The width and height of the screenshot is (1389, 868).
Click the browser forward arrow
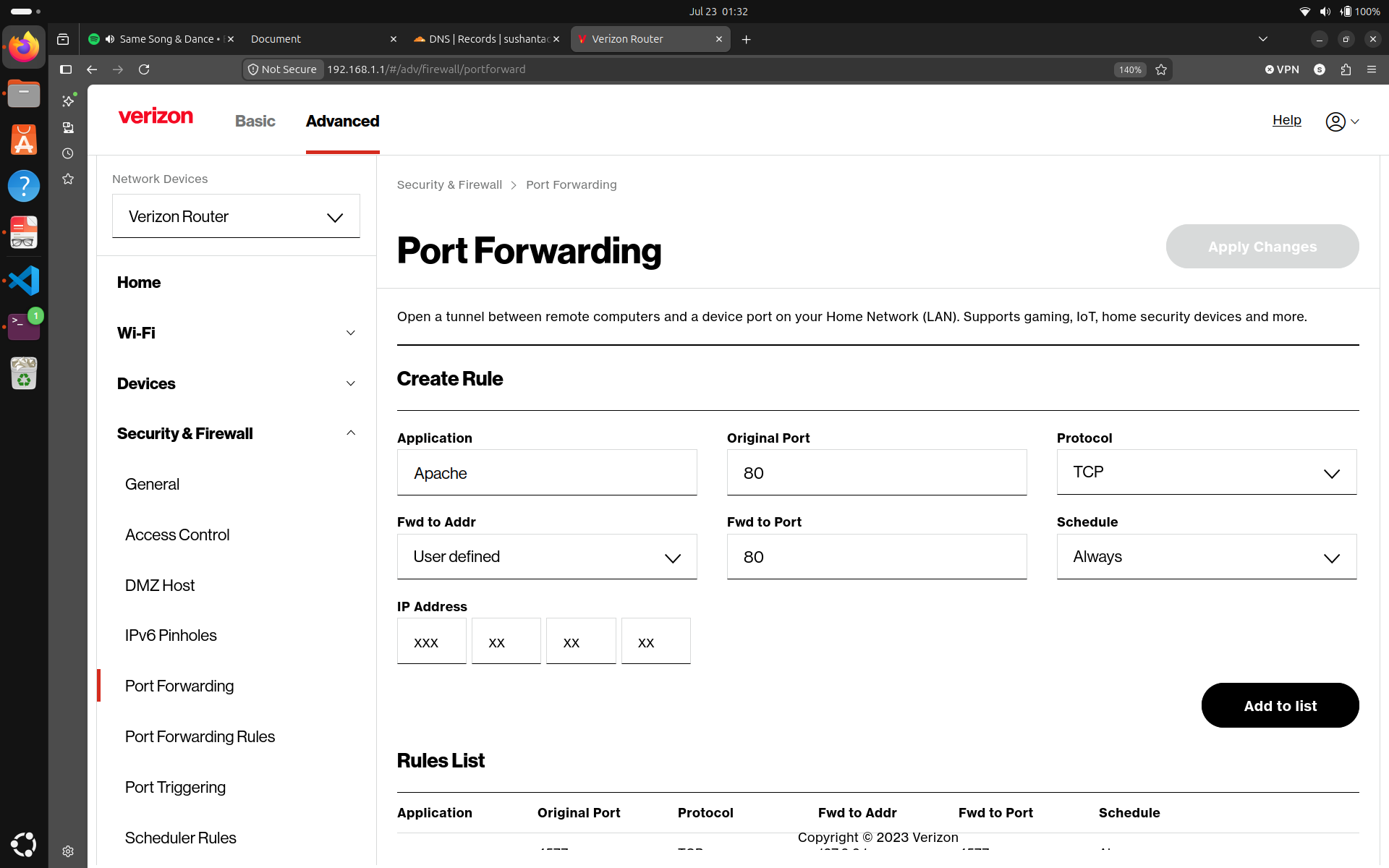[x=118, y=69]
